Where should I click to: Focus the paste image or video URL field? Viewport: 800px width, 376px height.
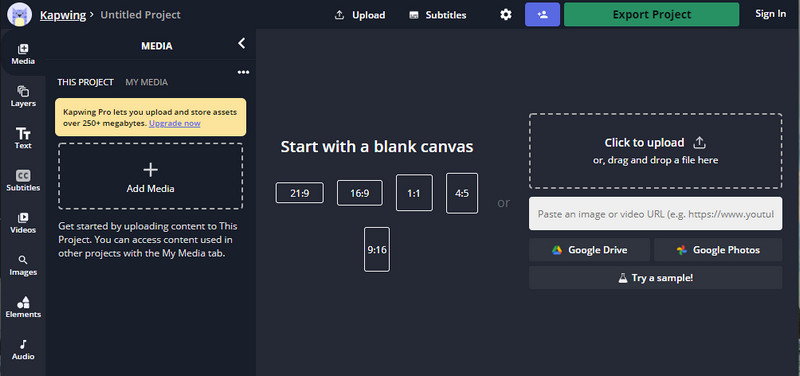tap(655, 214)
